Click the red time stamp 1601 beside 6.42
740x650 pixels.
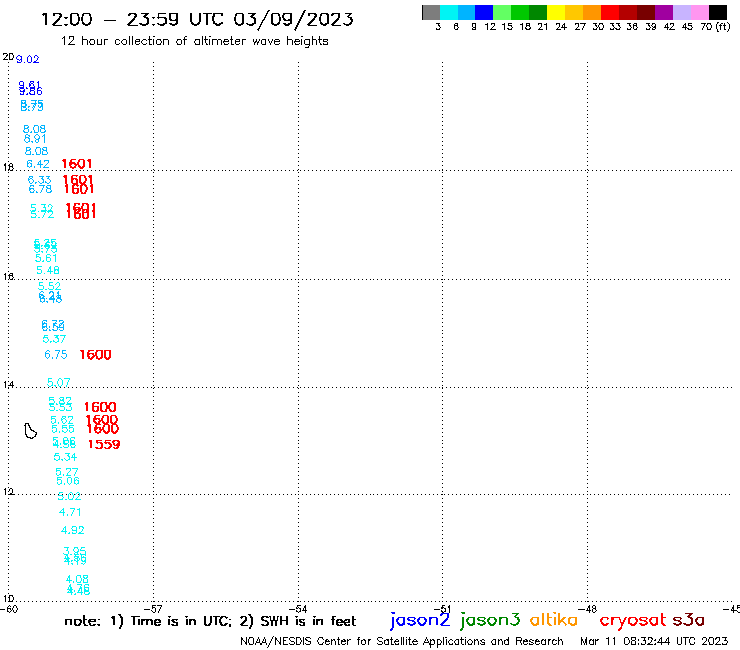(77, 164)
